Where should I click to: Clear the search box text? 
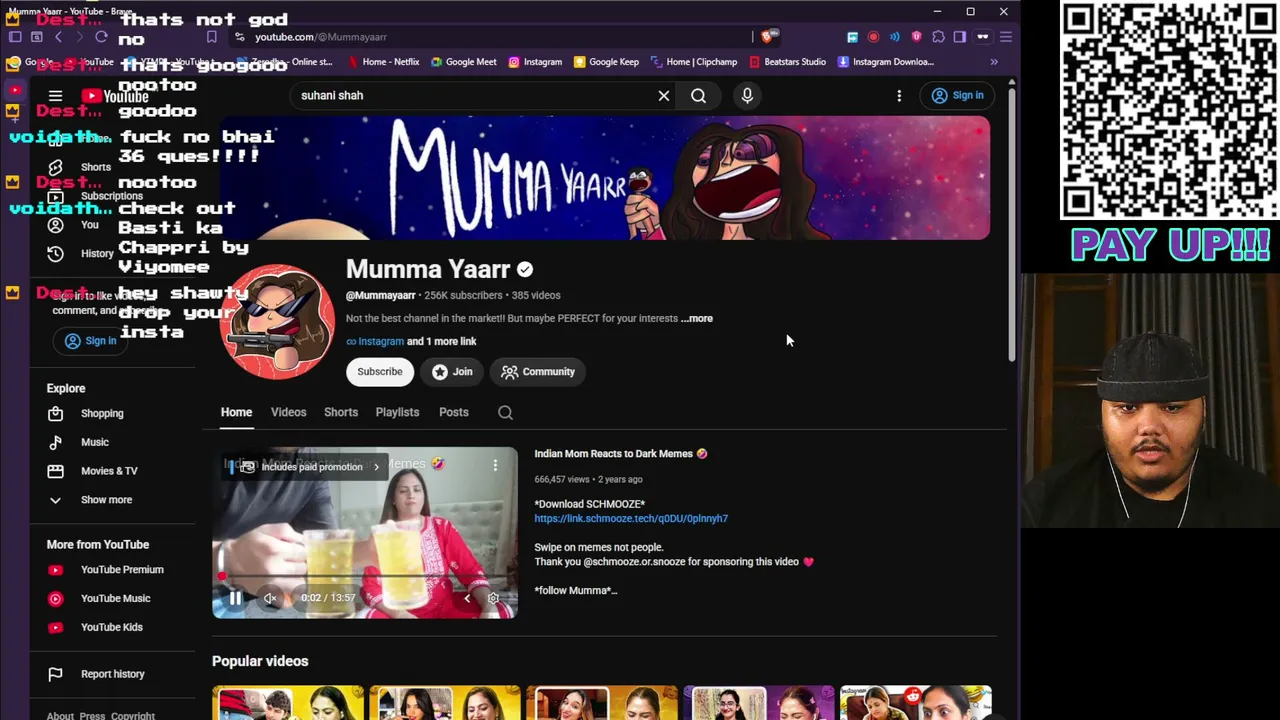(664, 96)
